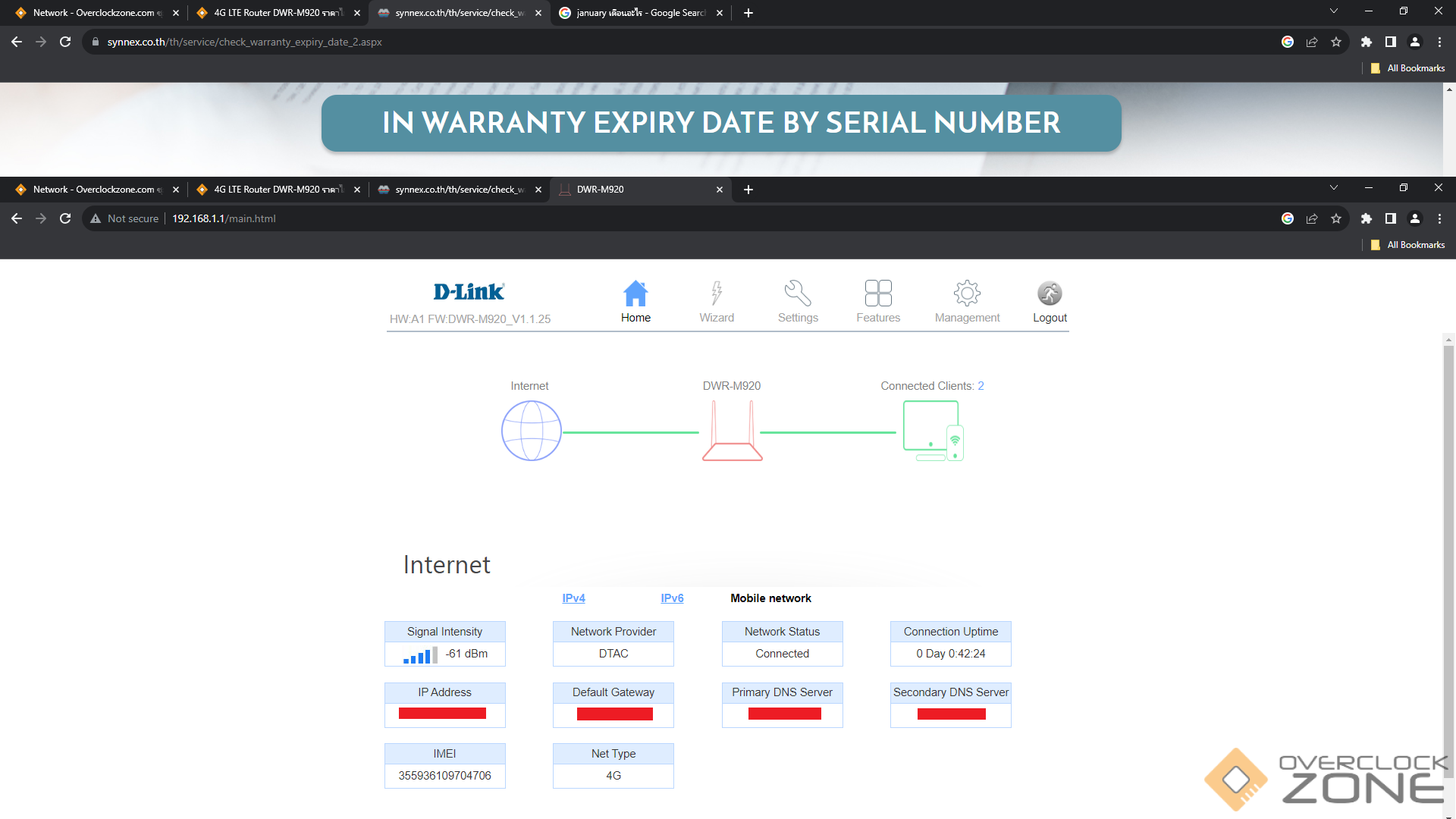Click the synnex URL in upper address bar
The image size is (1456, 819).
click(x=244, y=42)
